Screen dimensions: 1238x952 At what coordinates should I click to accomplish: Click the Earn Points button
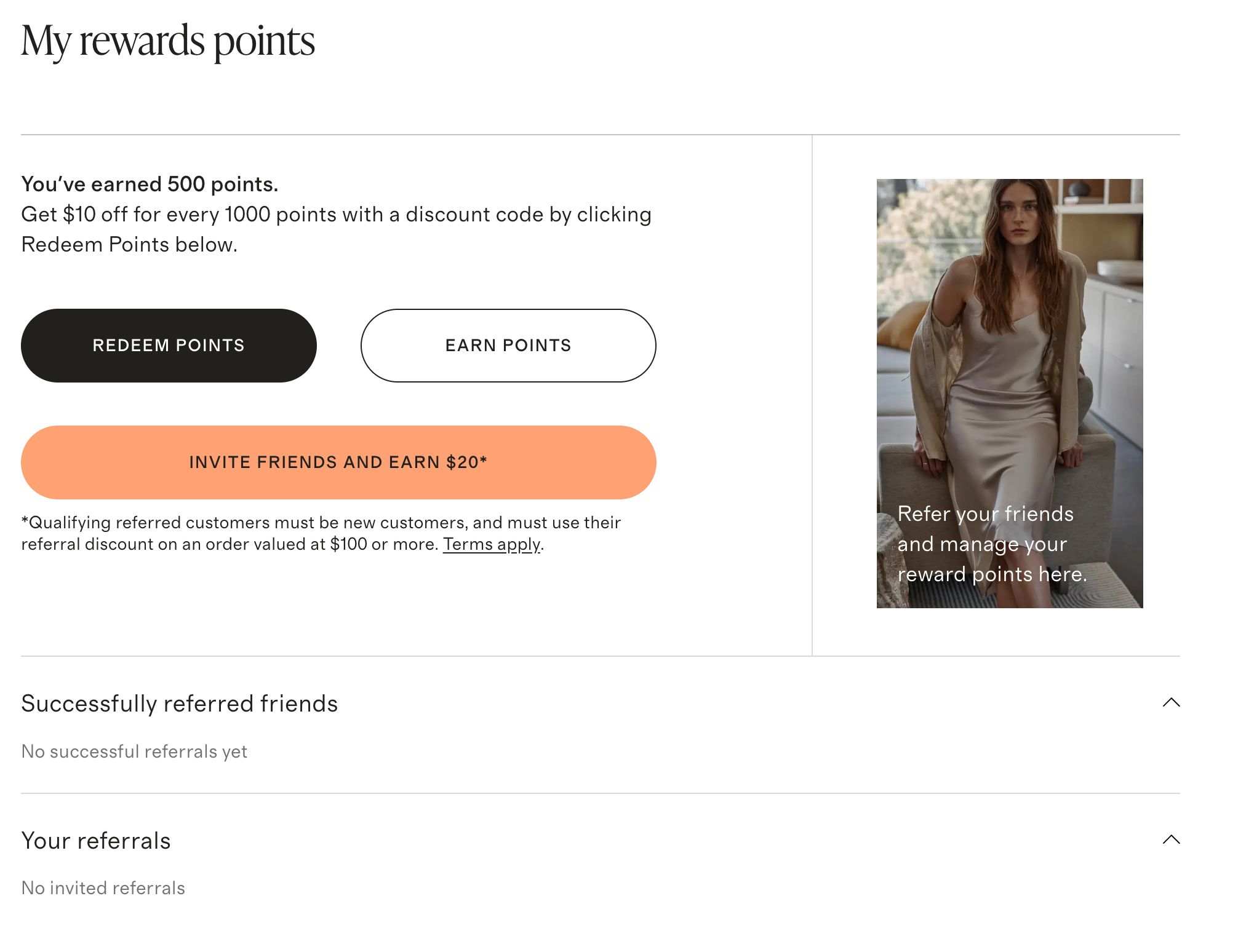point(508,345)
